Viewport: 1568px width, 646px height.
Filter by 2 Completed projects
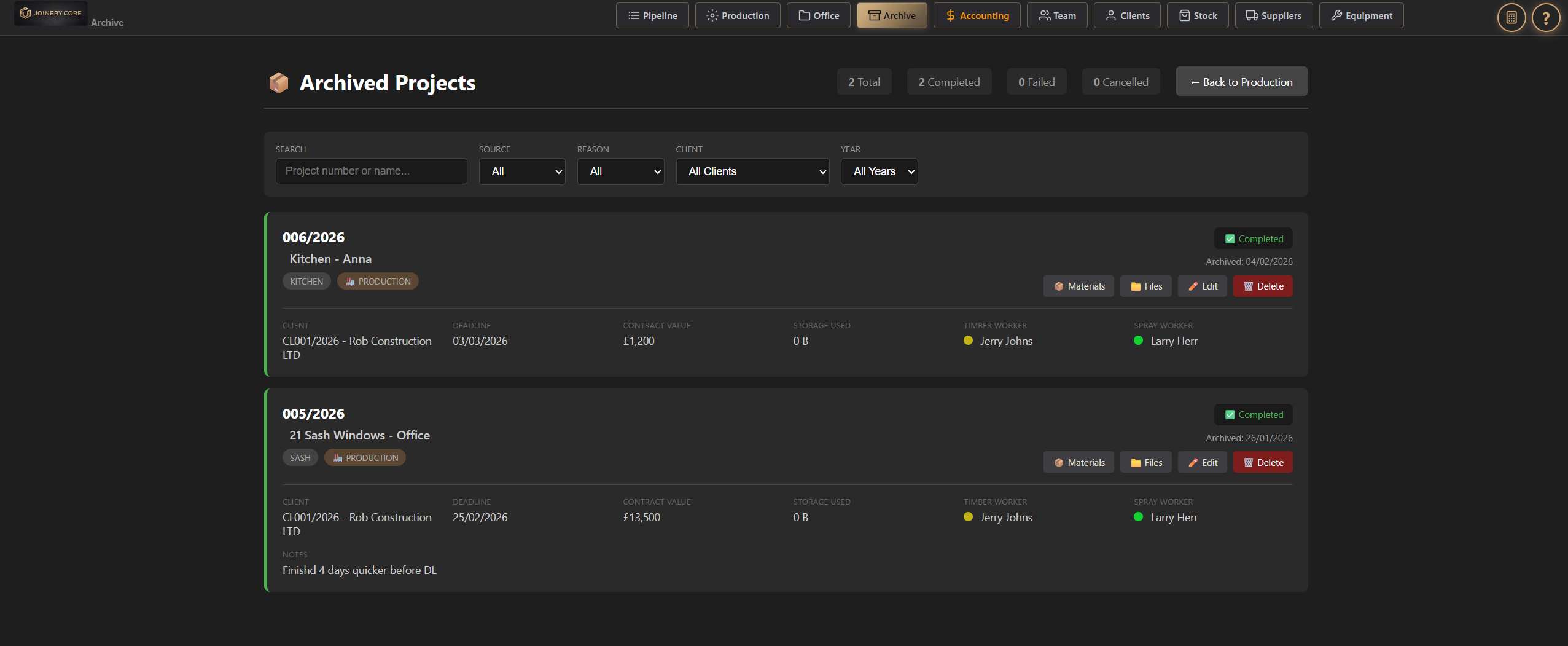(x=949, y=82)
